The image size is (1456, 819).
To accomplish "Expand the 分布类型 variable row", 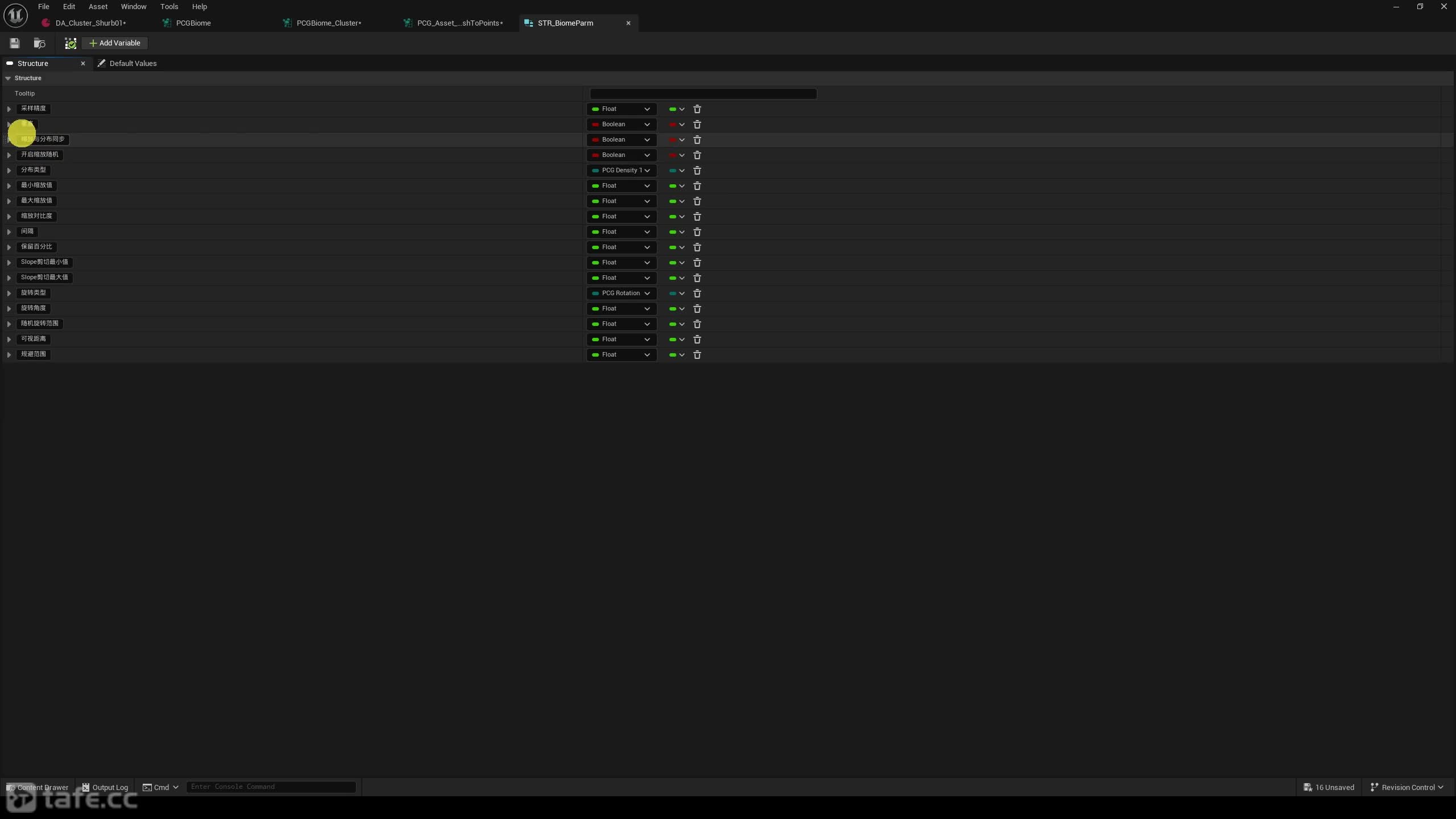I will (9, 170).
